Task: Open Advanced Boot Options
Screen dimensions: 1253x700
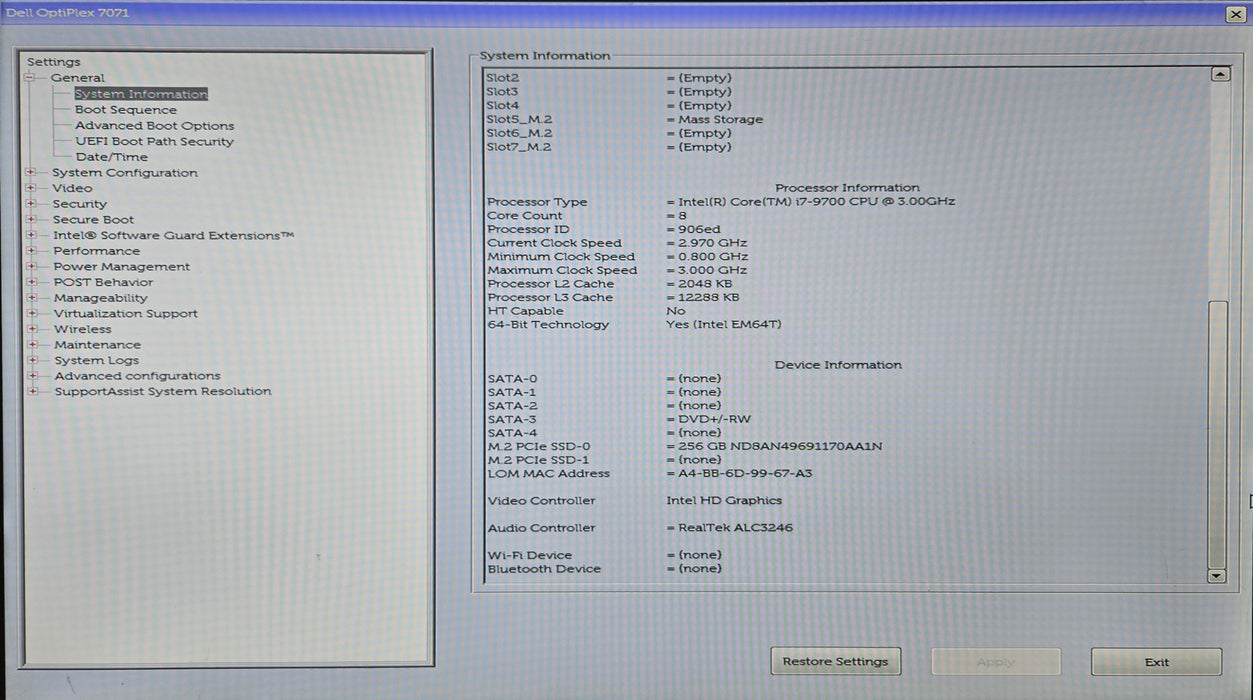Action: tap(155, 126)
